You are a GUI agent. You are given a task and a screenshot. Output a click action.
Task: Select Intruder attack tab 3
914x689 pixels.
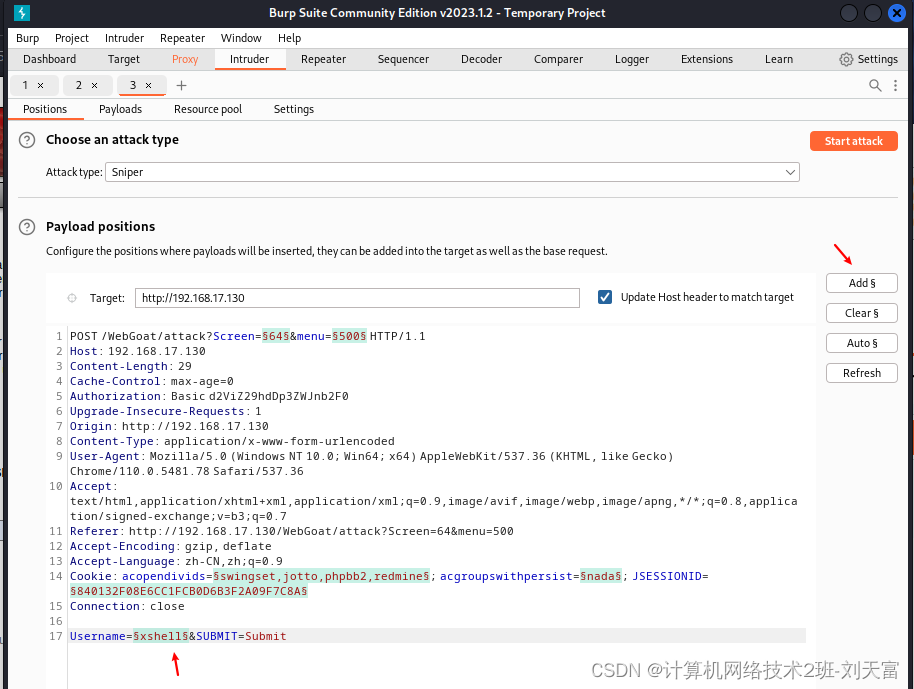133,85
